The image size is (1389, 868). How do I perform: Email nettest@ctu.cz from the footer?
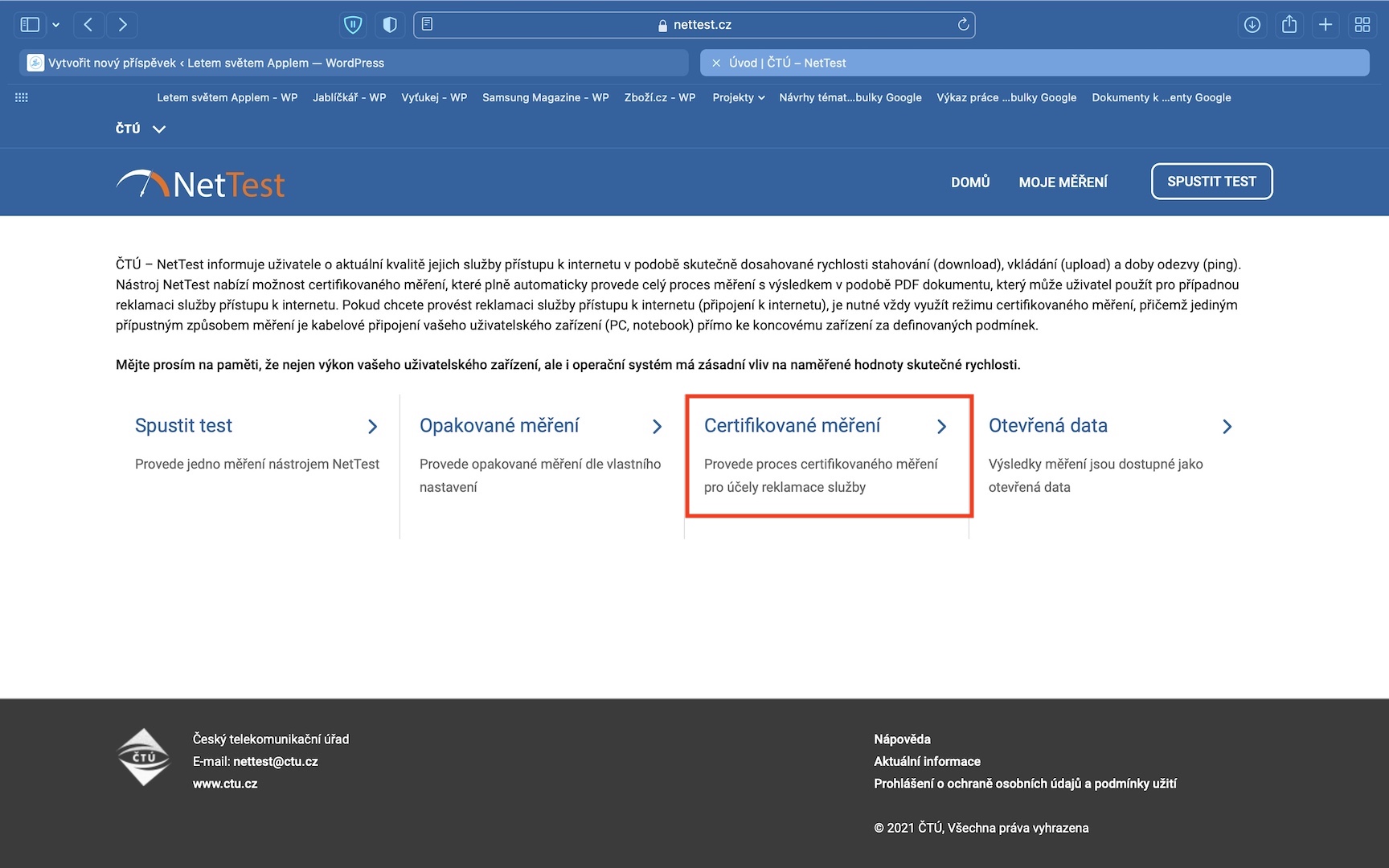(x=276, y=761)
